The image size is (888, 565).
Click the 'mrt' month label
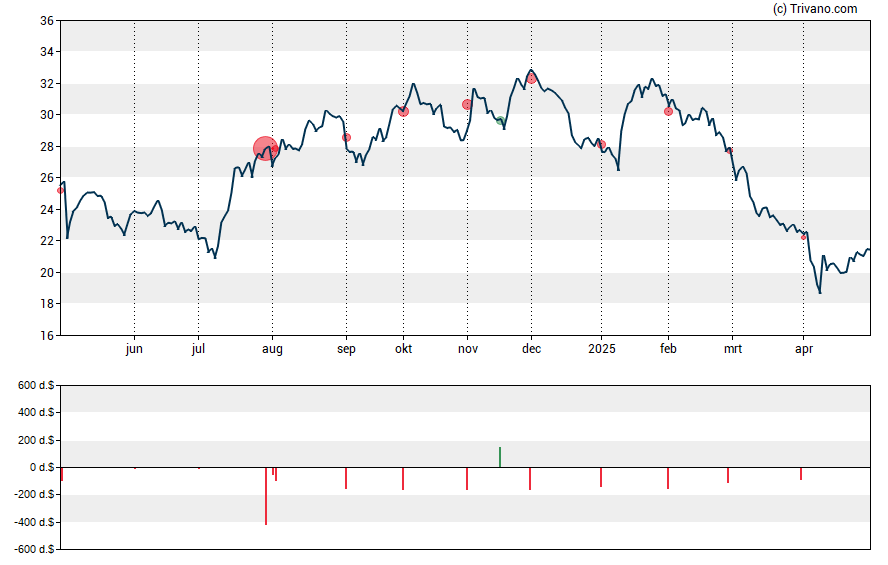tap(732, 348)
